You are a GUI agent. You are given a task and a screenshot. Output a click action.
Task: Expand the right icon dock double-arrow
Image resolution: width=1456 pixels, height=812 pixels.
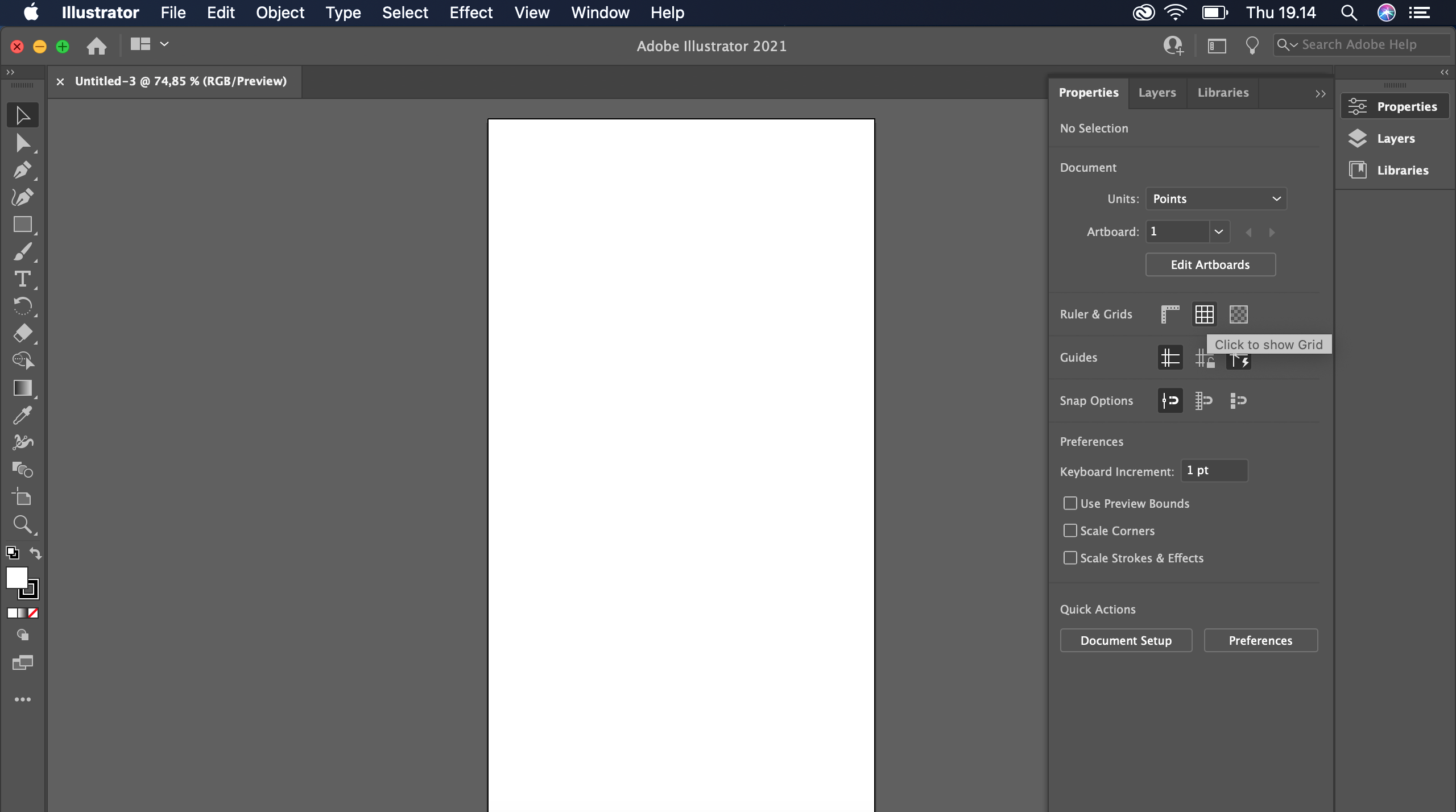[x=1444, y=72]
